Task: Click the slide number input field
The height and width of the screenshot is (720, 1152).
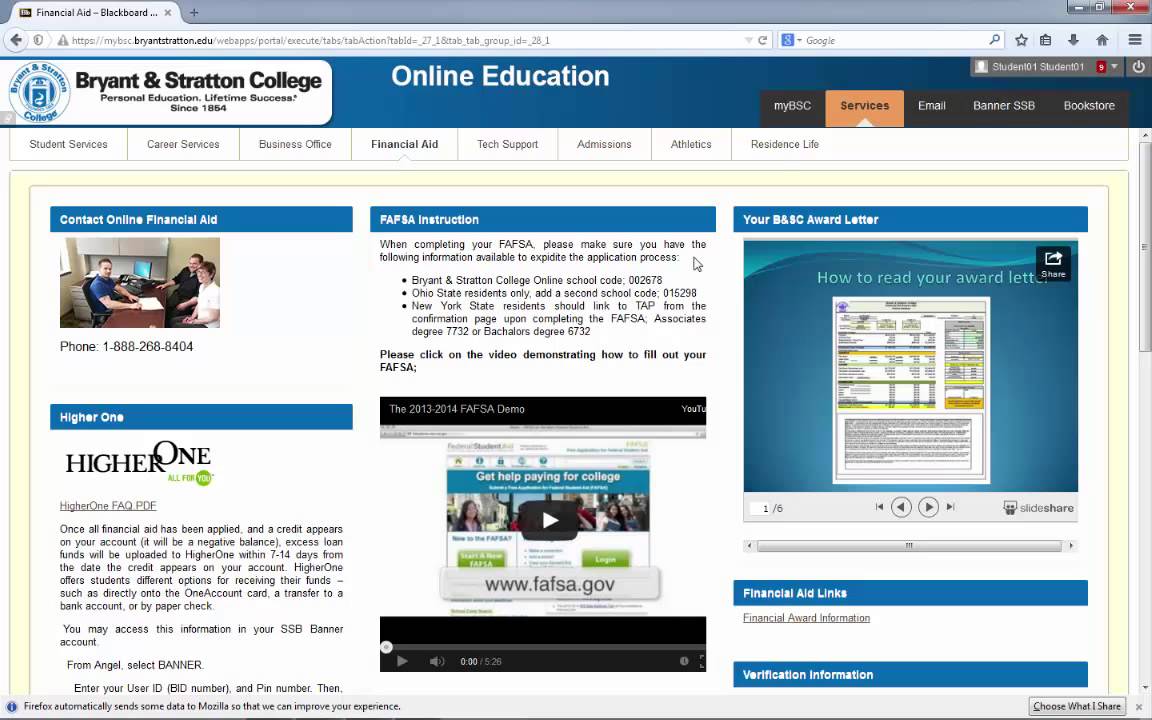Action: point(760,508)
